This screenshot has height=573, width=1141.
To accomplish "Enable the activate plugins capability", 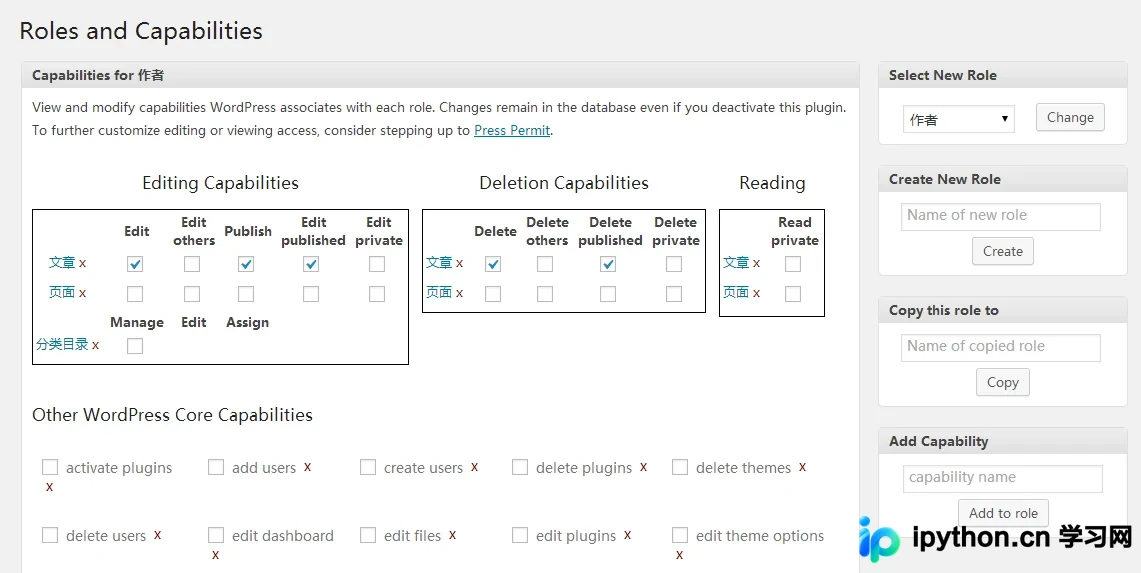I will point(49,467).
